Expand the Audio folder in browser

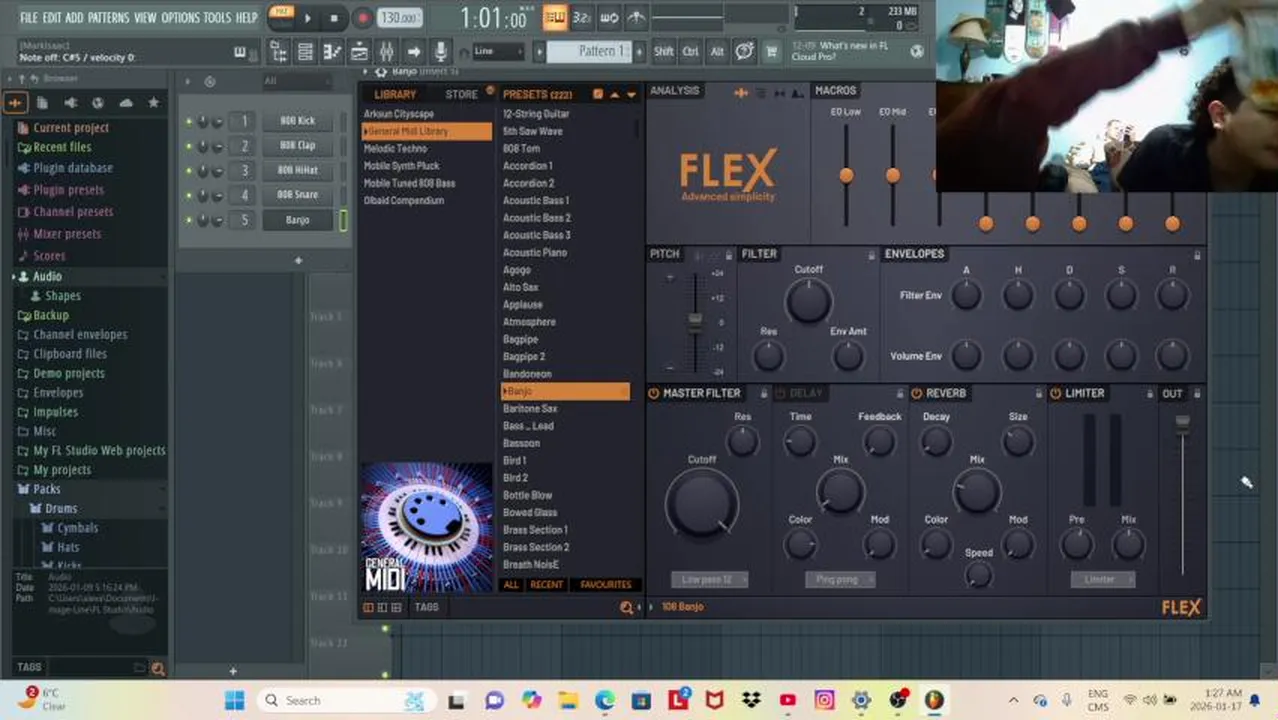click(47, 276)
